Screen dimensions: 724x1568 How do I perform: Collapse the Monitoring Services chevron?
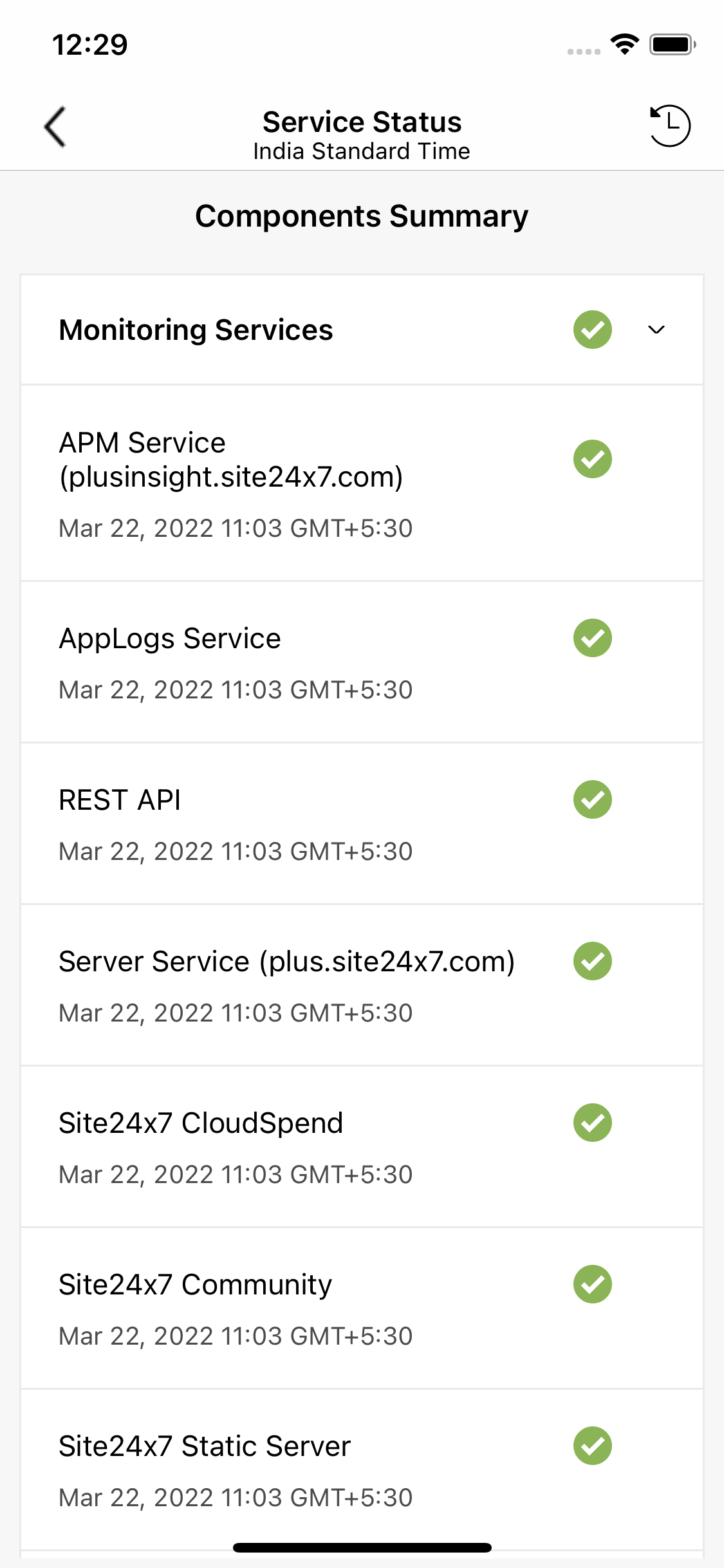(656, 330)
